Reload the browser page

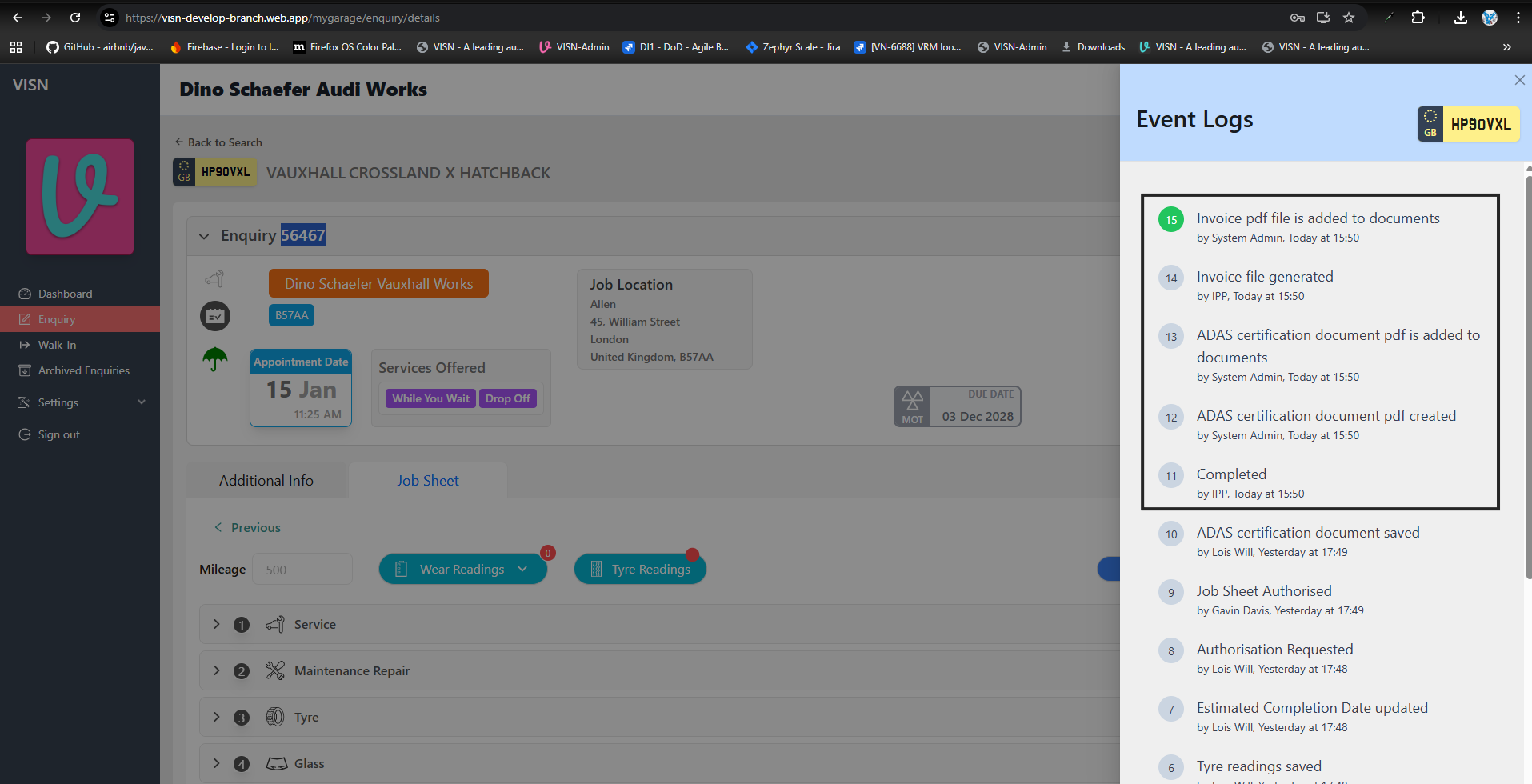pos(75,18)
